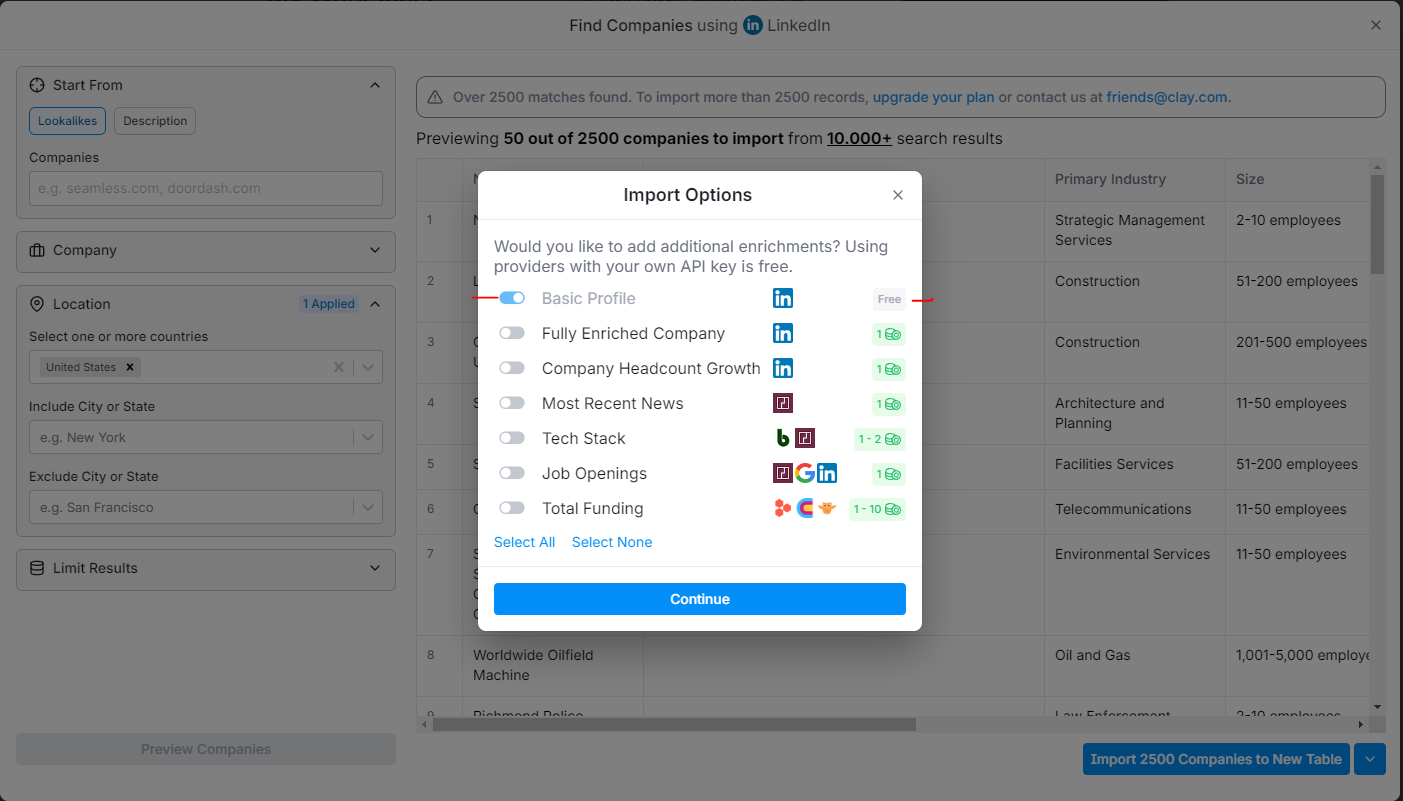This screenshot has height=801, width=1403.
Task: Close the Import Options dialog
Action: (x=897, y=195)
